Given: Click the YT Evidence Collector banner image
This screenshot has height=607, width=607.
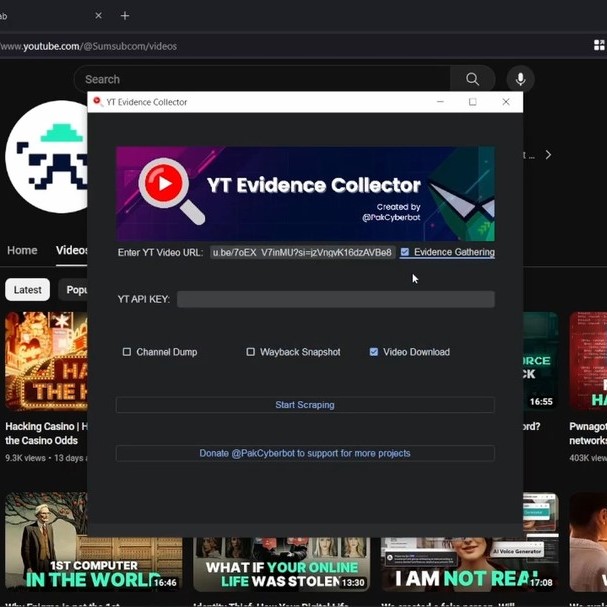Looking at the screenshot, I should click(x=305, y=194).
